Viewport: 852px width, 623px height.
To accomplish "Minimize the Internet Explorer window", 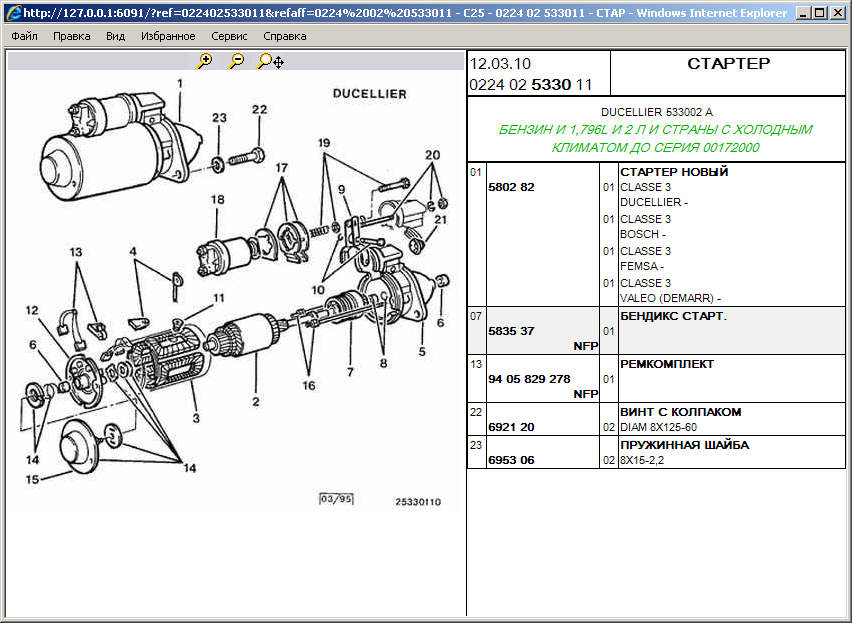I will point(804,12).
